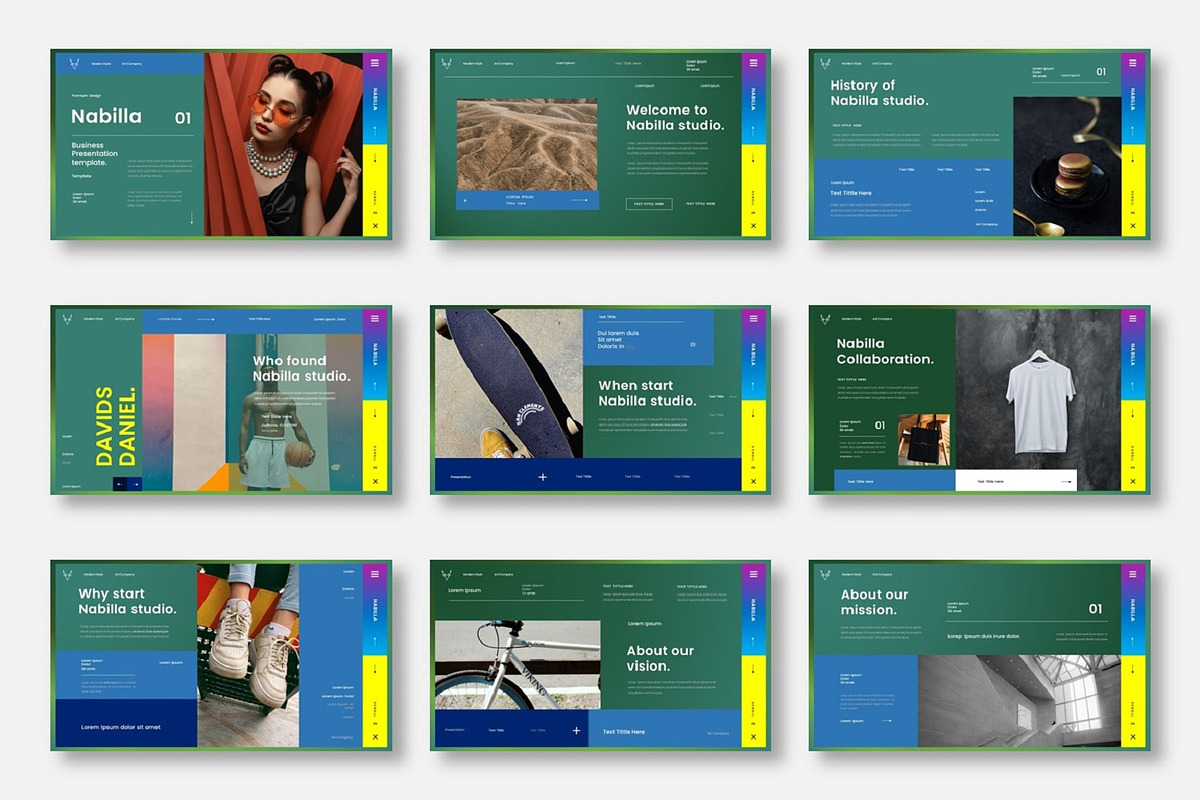
Task: Click the Lorem Ipsum arrow link on mission slide
Action: pos(866,720)
